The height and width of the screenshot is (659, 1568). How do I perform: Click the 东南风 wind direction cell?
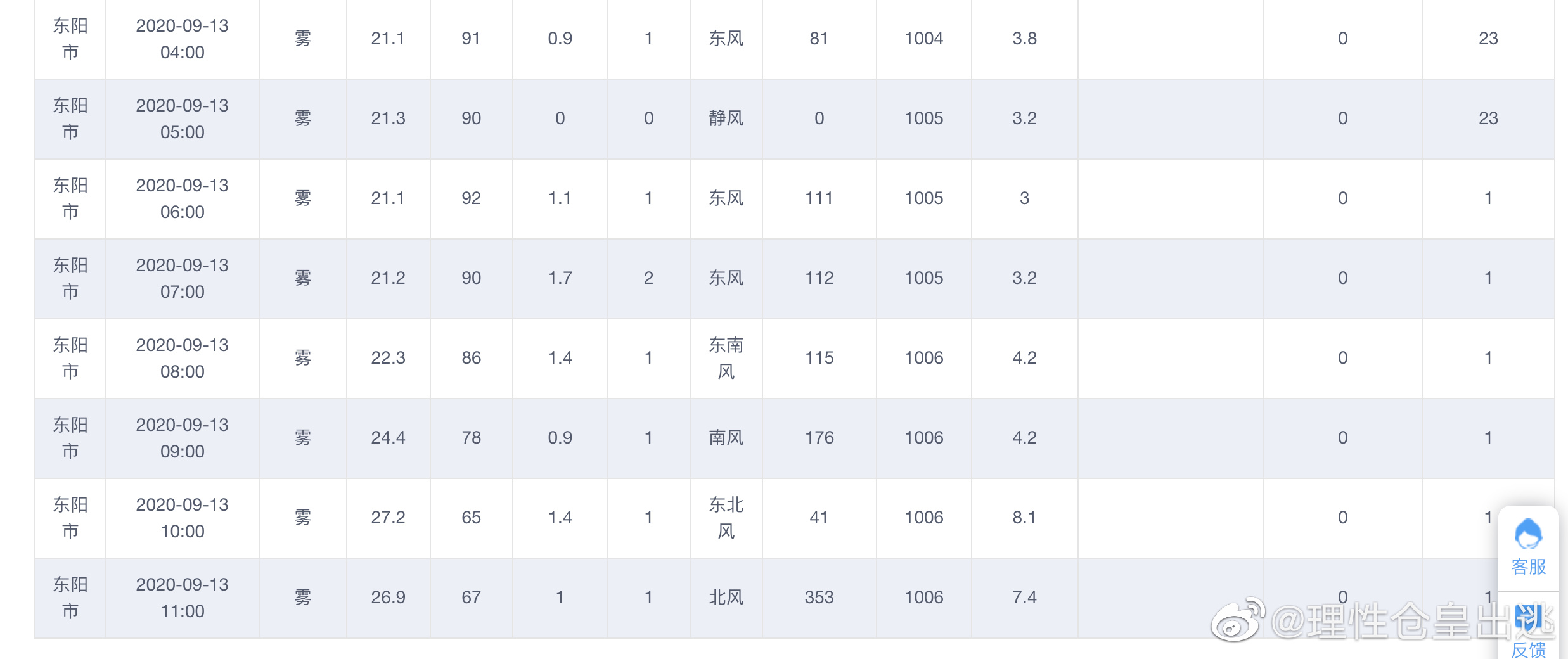pyautogui.click(x=726, y=359)
